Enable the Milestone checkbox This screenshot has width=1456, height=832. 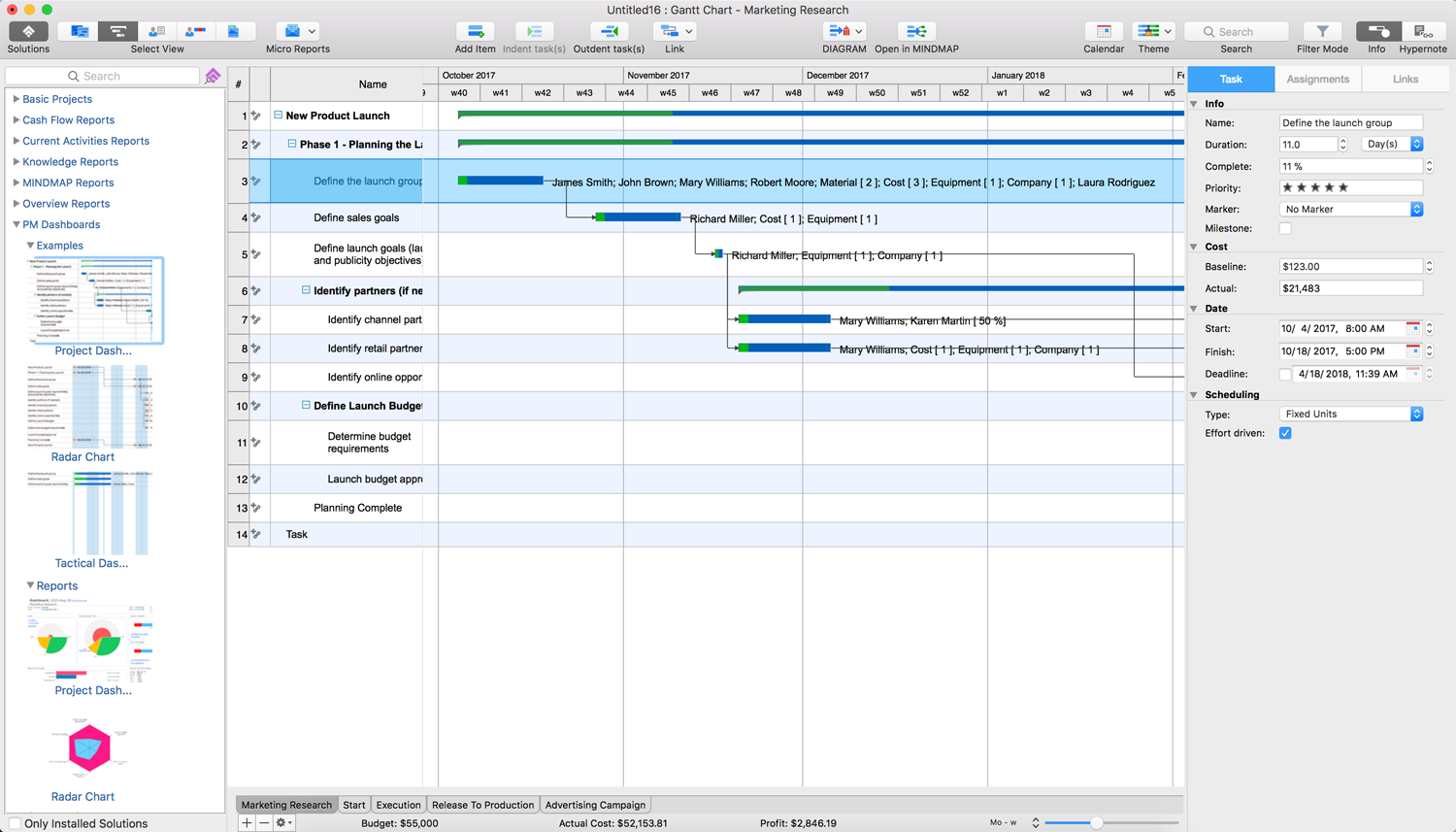[x=1285, y=229]
